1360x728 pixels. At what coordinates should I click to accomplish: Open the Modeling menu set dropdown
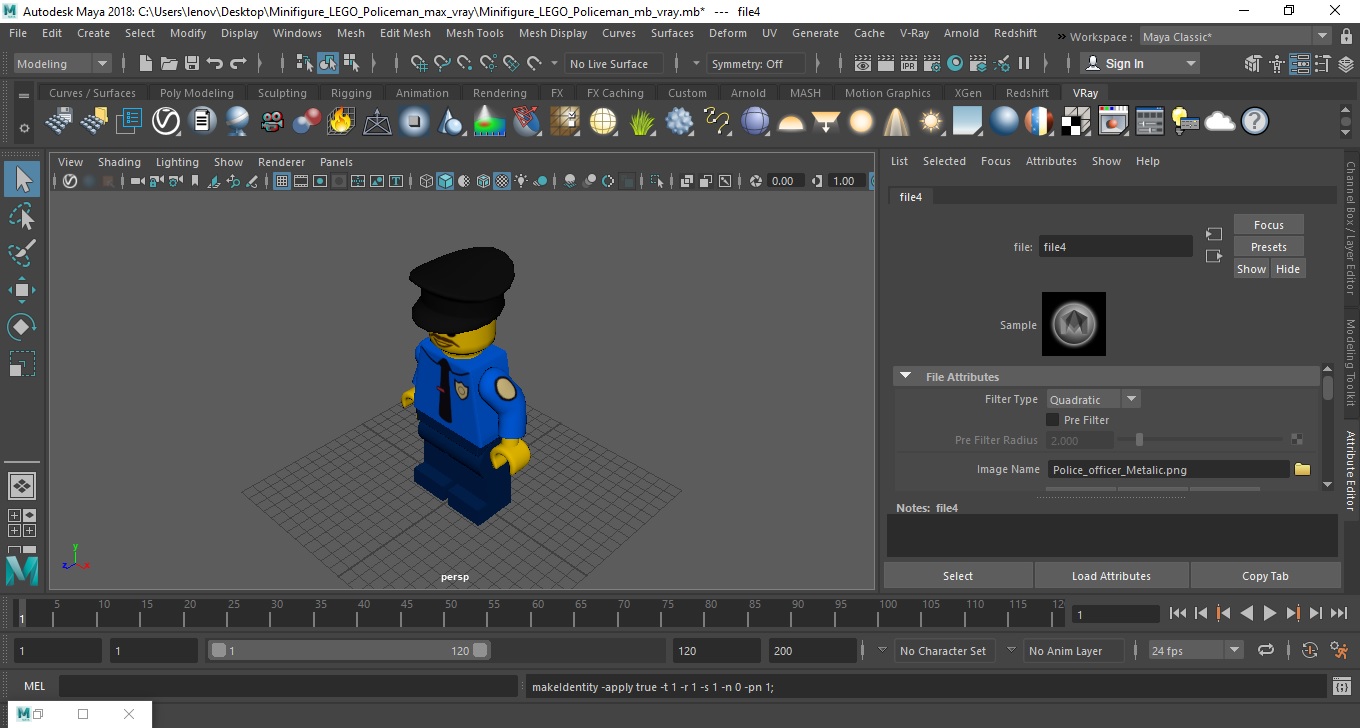(63, 63)
